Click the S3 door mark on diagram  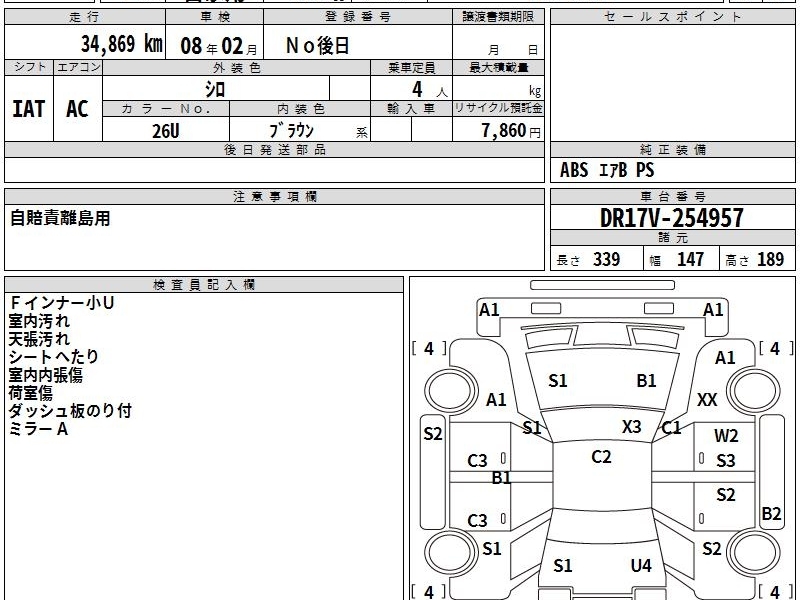(726, 460)
